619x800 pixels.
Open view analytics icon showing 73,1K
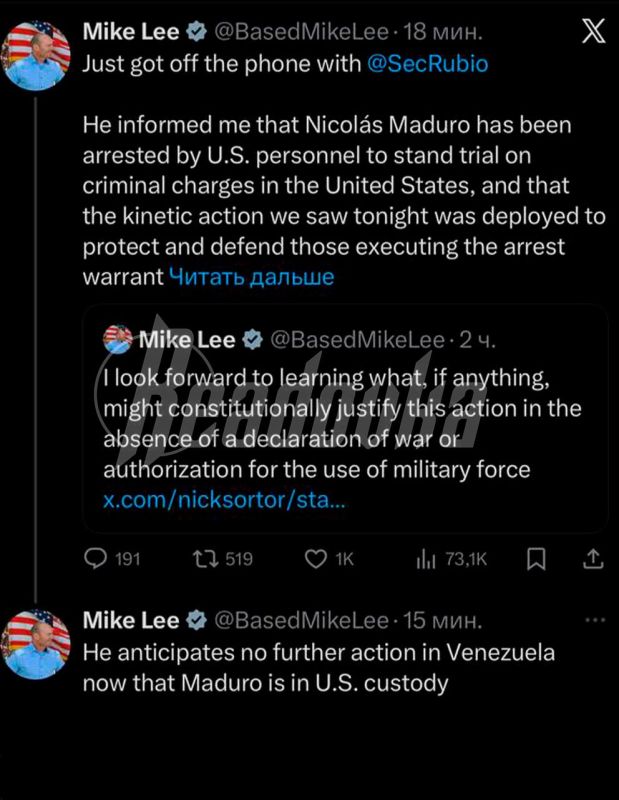(x=425, y=559)
